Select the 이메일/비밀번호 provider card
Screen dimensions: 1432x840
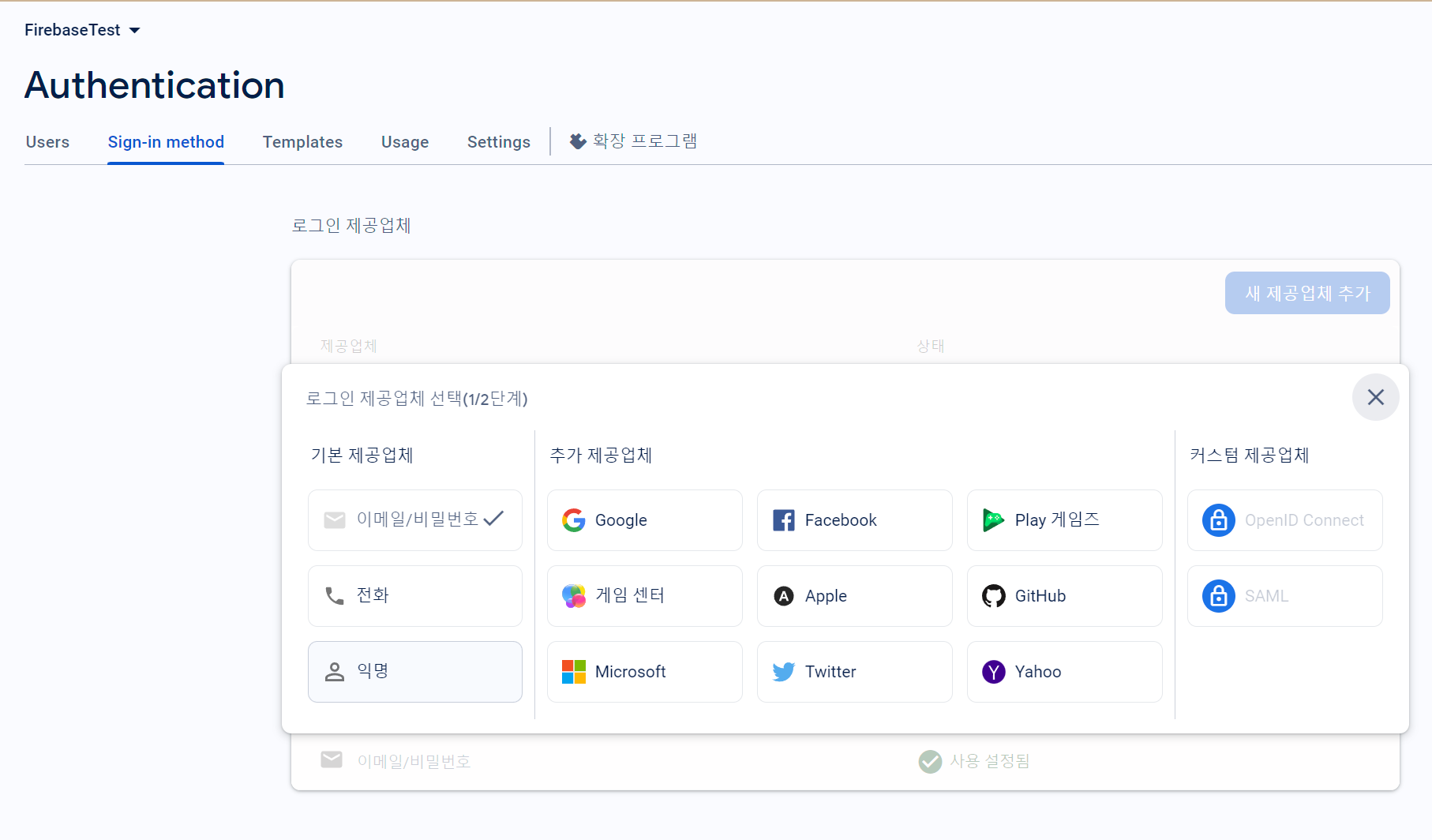[415, 520]
